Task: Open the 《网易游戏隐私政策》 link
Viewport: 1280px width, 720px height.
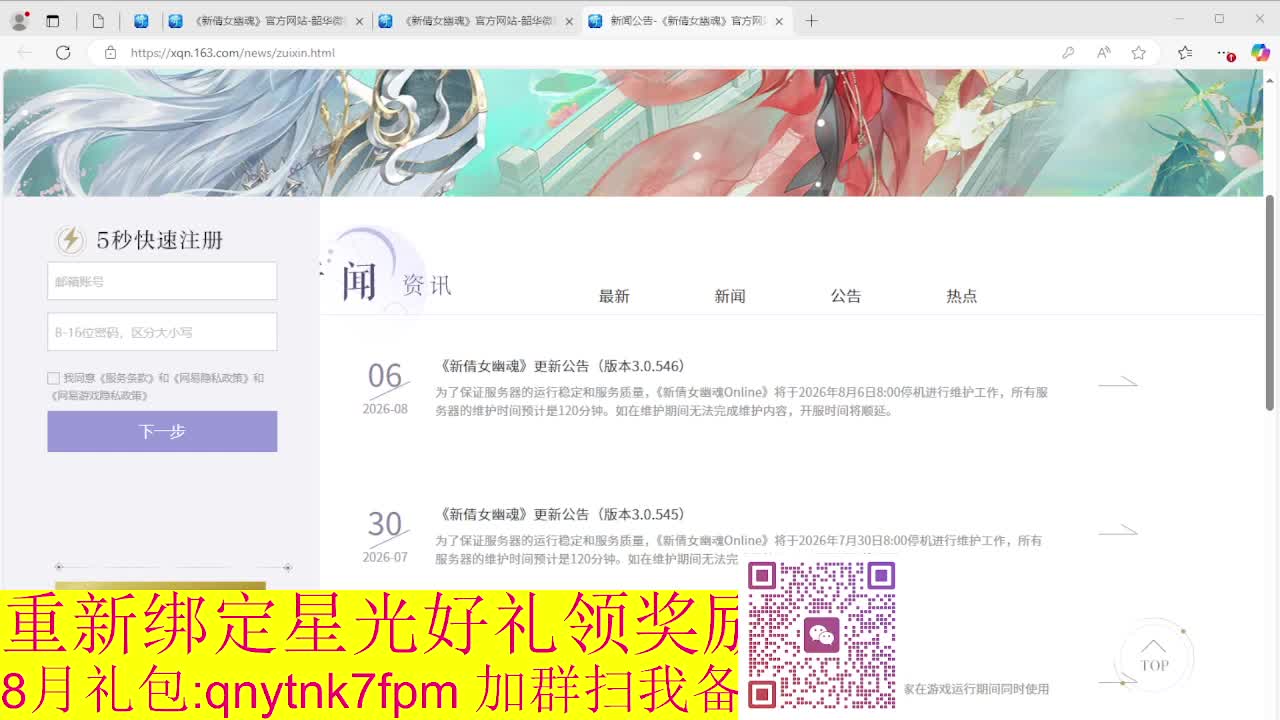Action: 99,395
